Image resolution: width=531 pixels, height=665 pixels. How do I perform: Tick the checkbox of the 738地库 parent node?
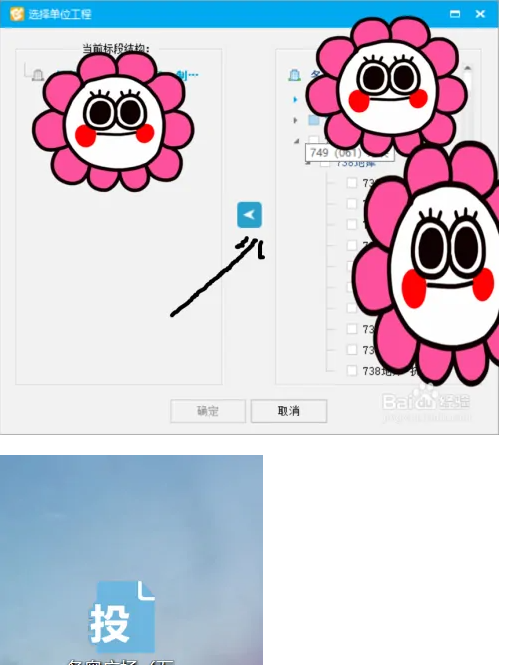tap(324, 163)
